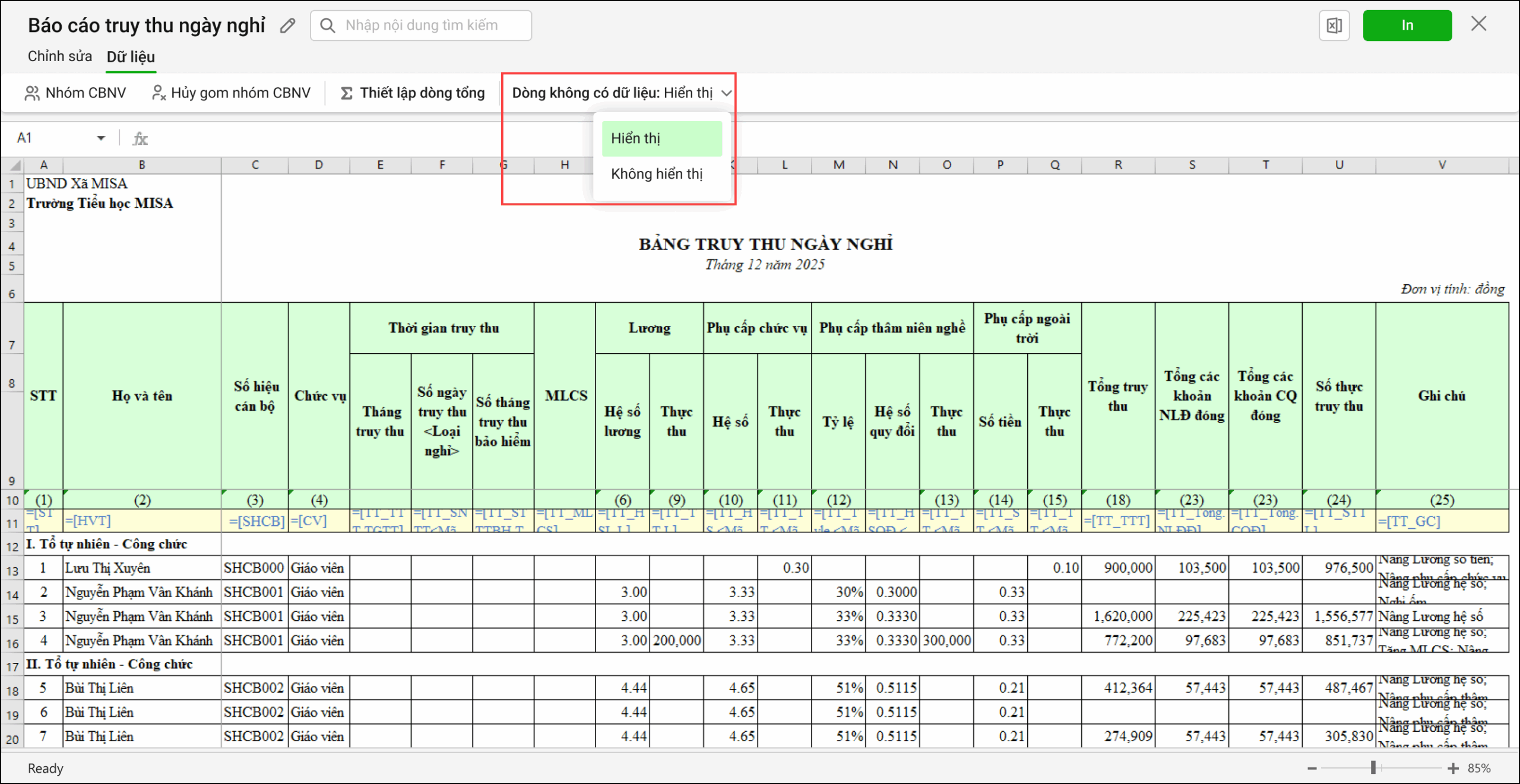The image size is (1520, 784).
Task: Open the cell name box dropdown arrow
Action: point(101,138)
